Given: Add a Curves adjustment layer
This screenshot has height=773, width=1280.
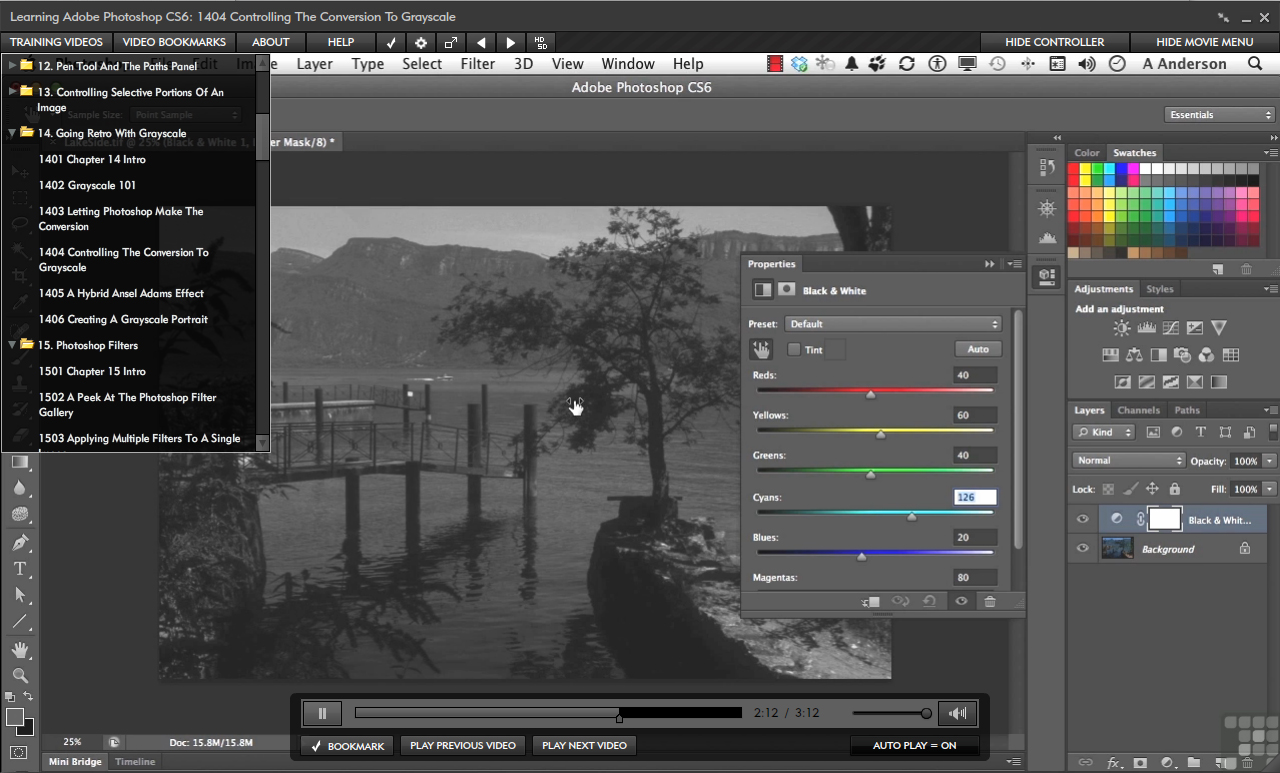Looking at the screenshot, I should [1170, 327].
